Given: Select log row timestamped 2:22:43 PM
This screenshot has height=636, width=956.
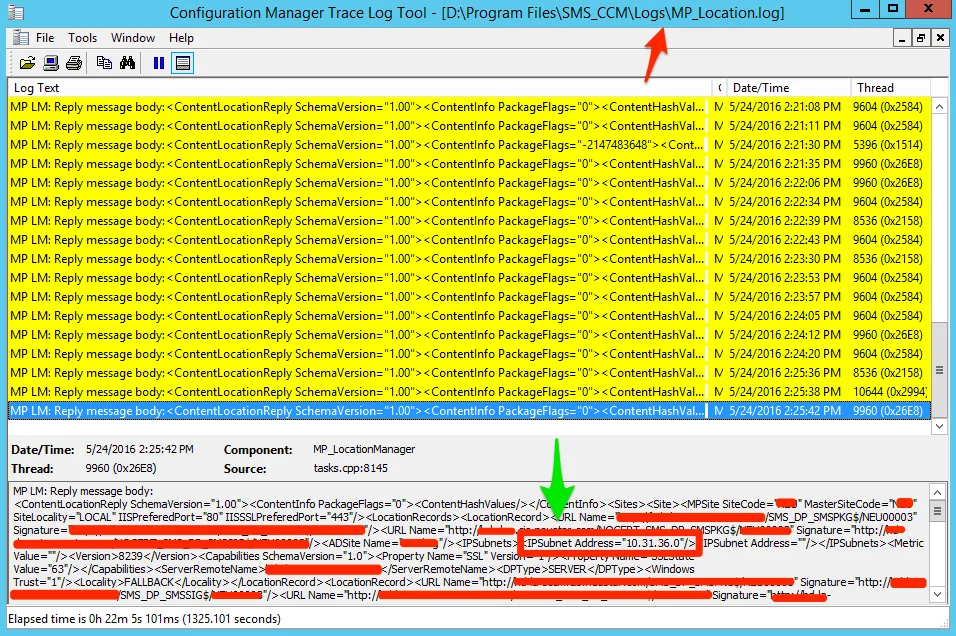Looking at the screenshot, I should tap(469, 240).
